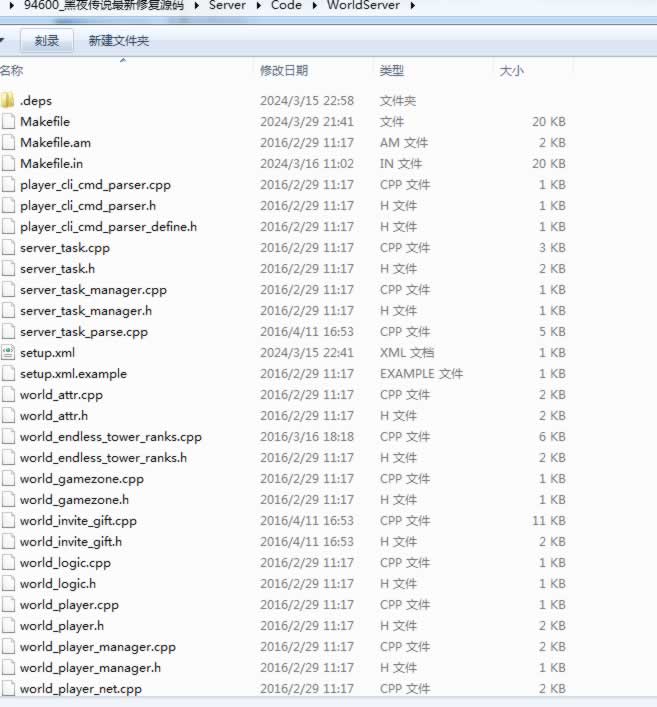This screenshot has width=657, height=707.
Task: Select icon of server_task_parse.cpp
Action: [x=8, y=331]
